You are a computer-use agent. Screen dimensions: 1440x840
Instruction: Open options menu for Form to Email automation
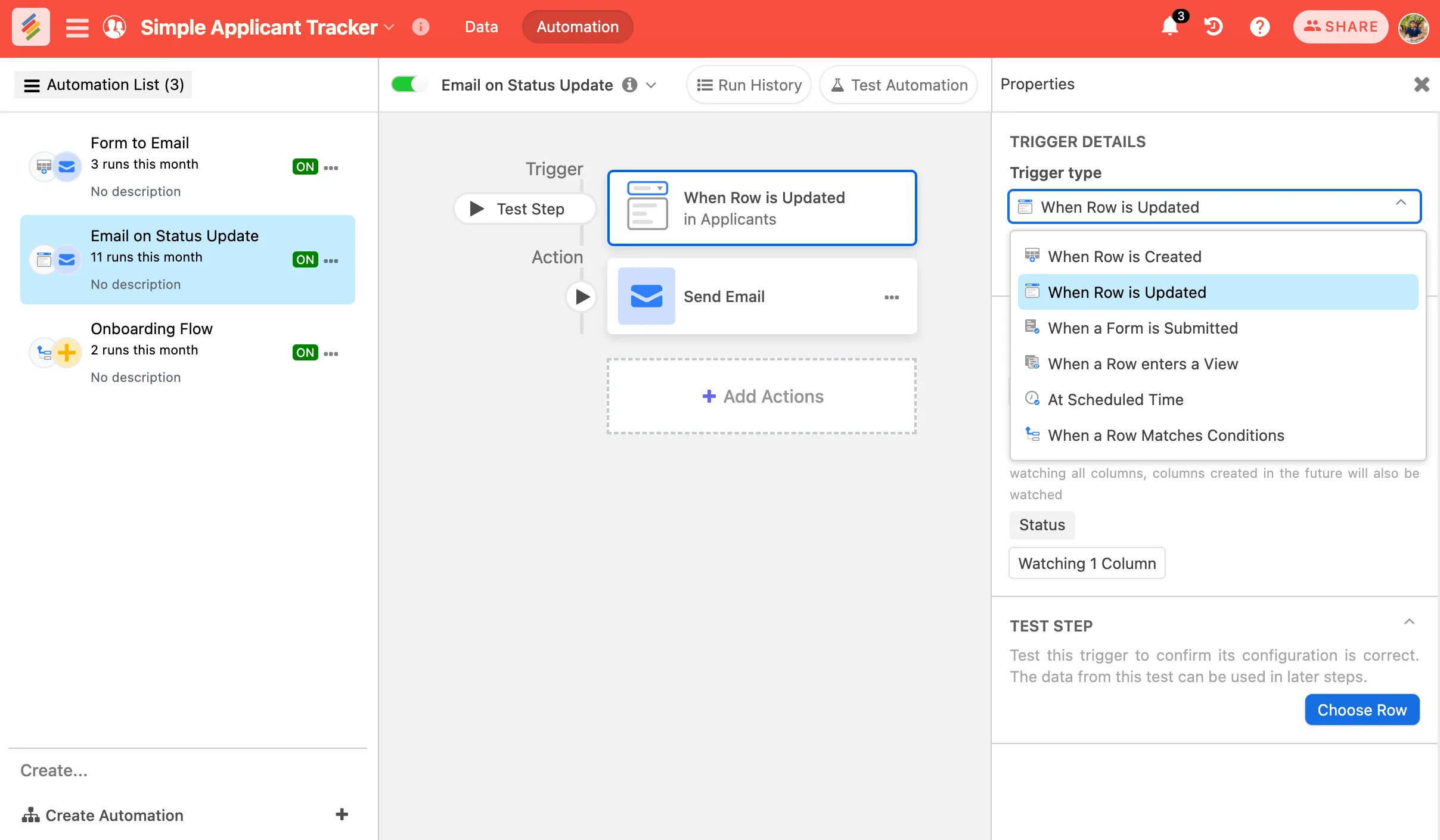[x=331, y=167]
